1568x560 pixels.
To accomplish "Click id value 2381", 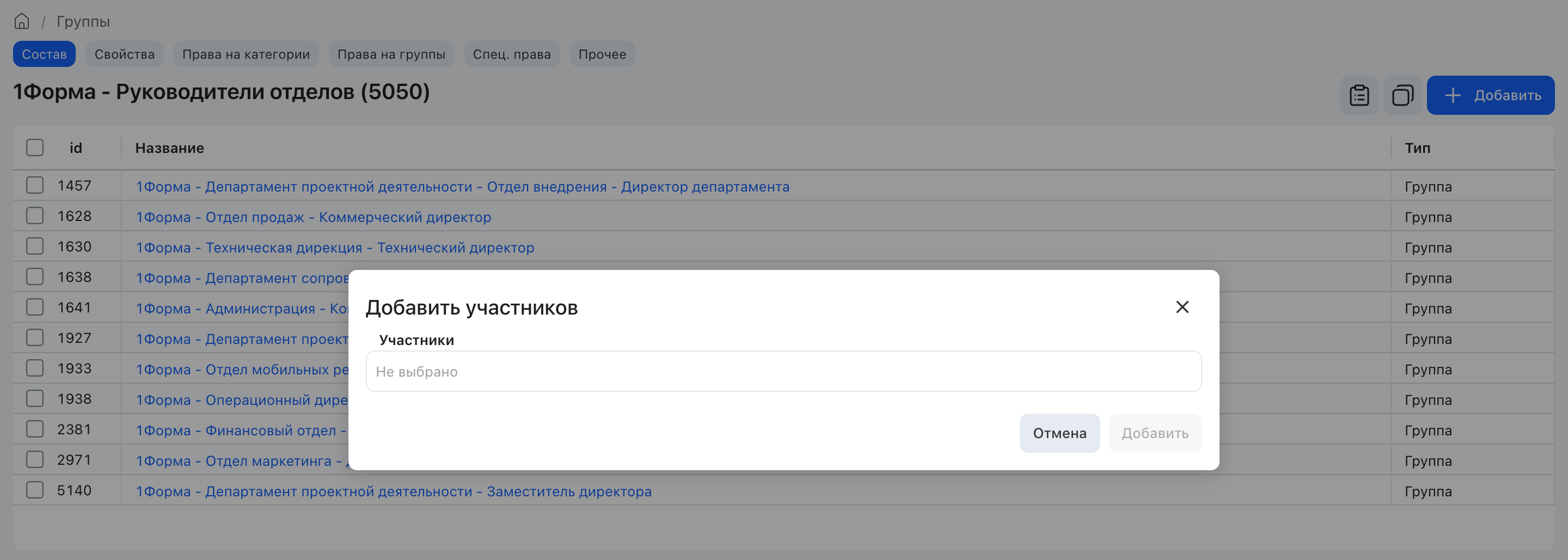I will pyautogui.click(x=74, y=429).
